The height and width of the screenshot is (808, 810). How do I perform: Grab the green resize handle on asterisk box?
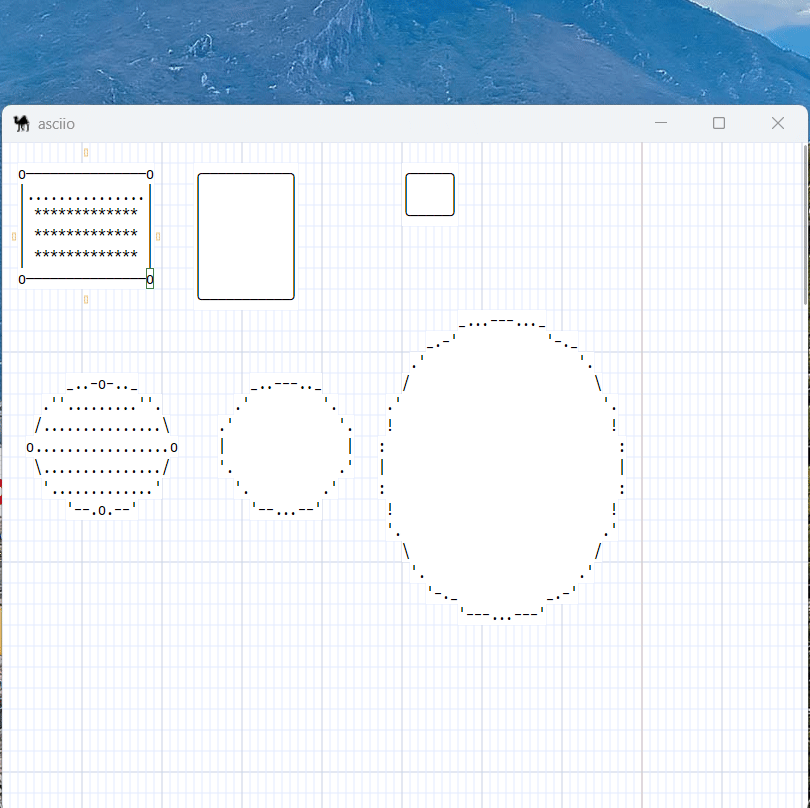(x=150, y=279)
